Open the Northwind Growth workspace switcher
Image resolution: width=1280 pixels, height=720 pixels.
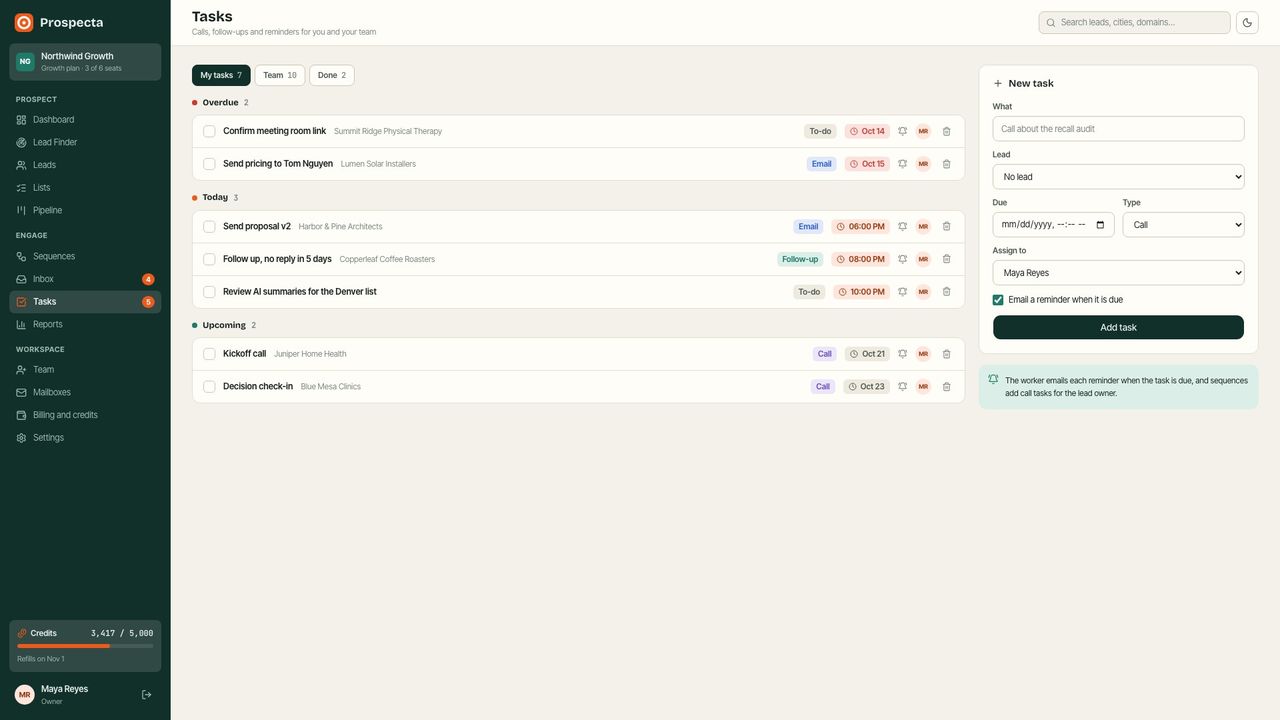click(x=85, y=62)
